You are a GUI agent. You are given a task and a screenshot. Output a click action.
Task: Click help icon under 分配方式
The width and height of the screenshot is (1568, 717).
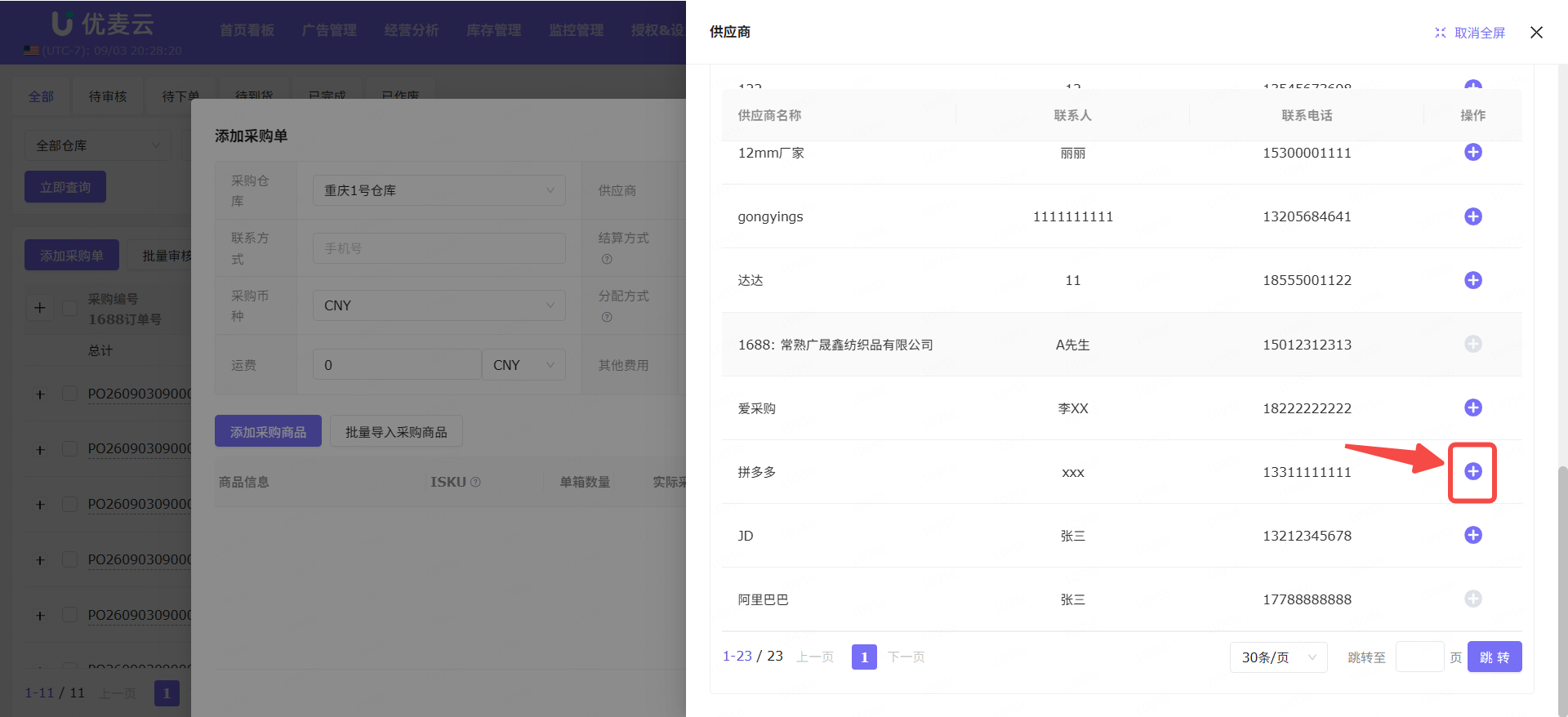[607, 318]
